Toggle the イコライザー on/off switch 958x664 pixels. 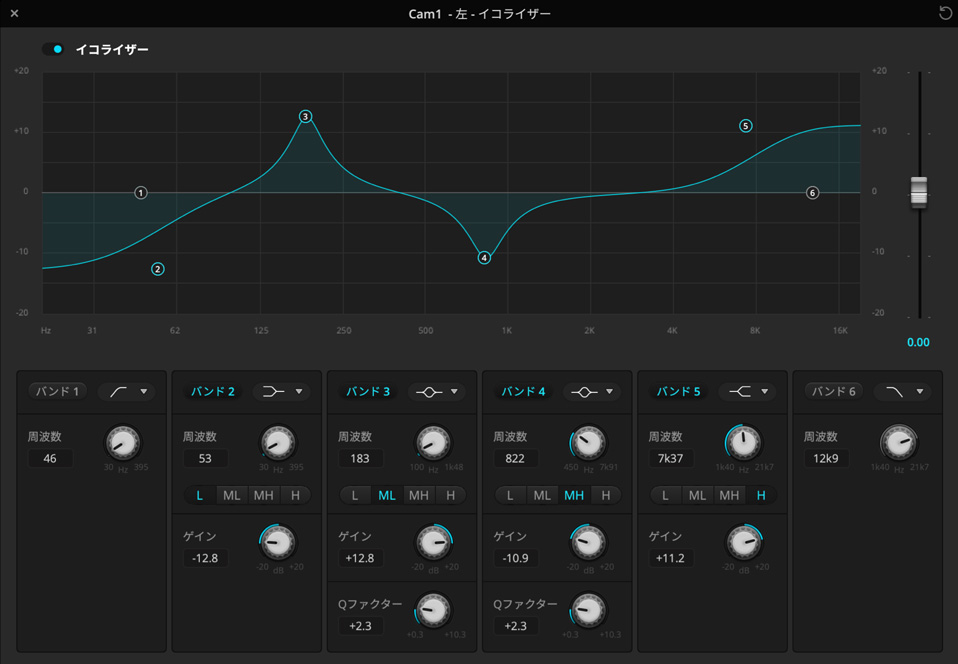pos(53,49)
